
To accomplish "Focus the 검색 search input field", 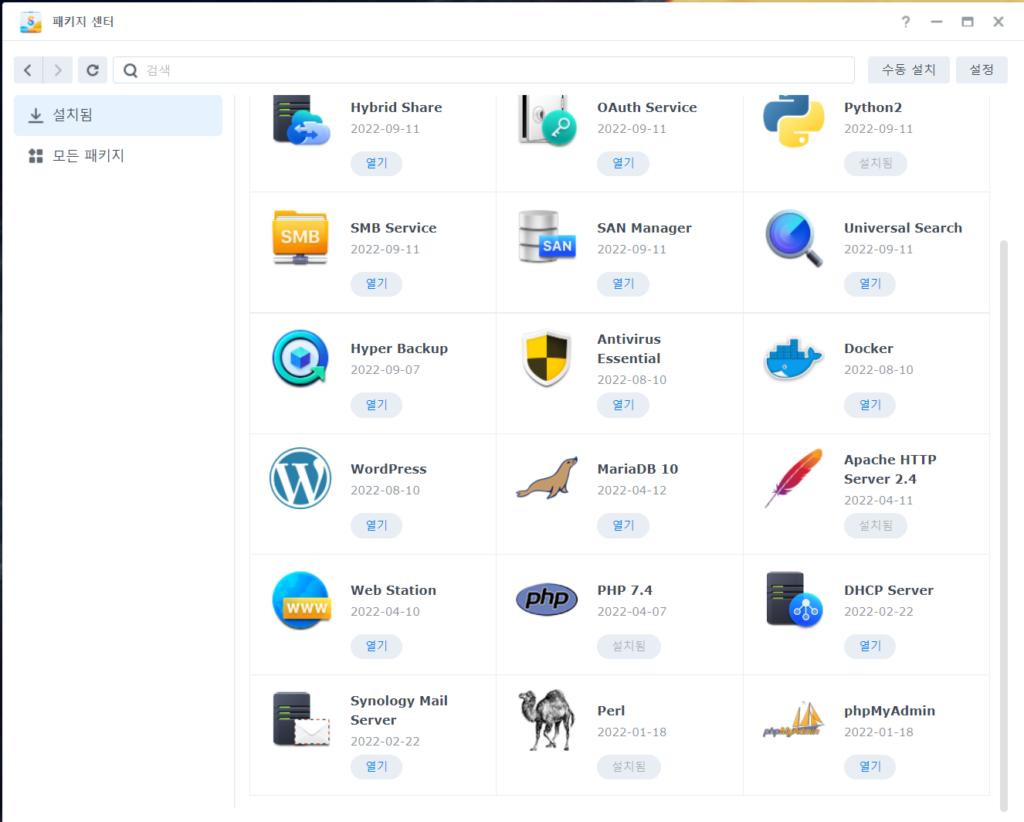I will (490, 70).
